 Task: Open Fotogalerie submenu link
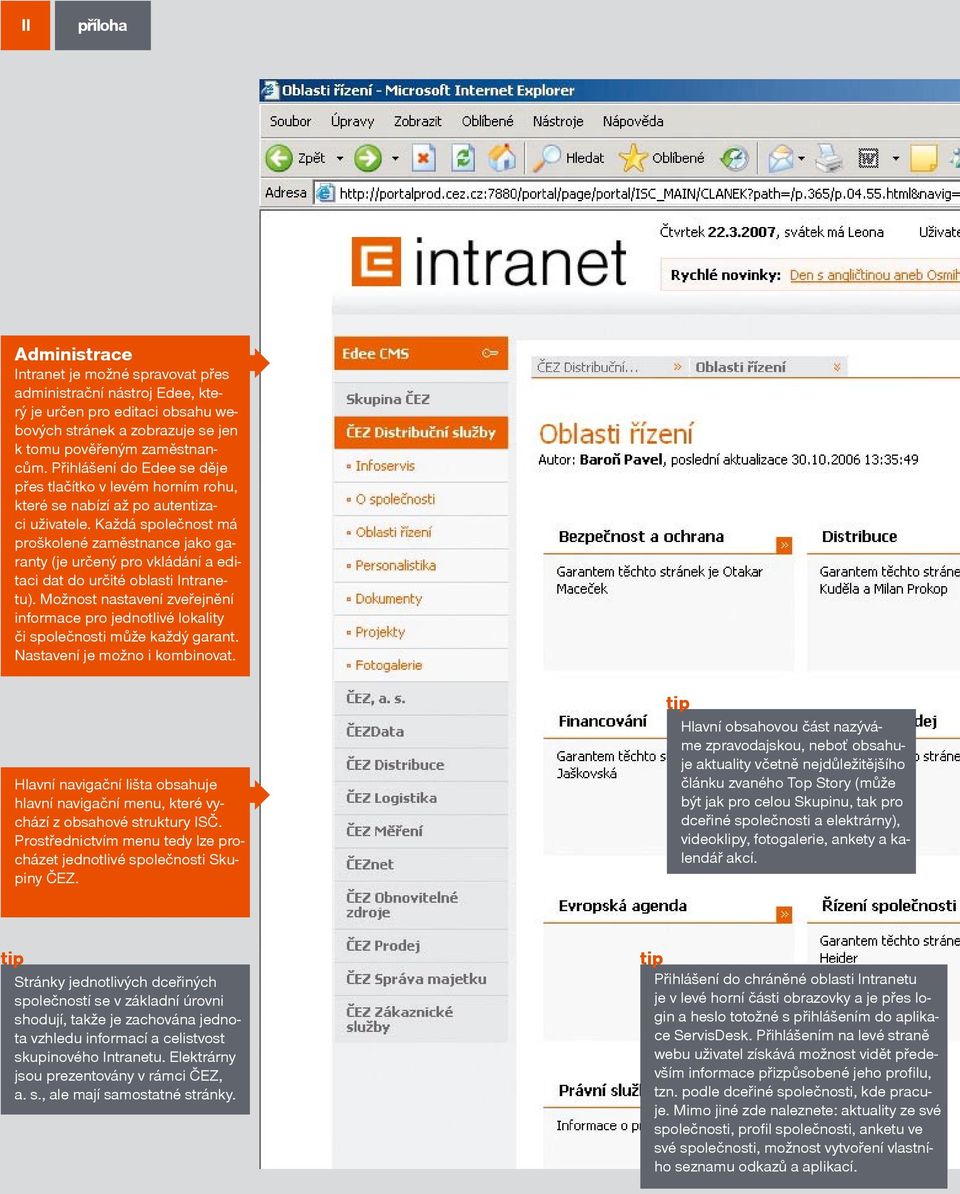[388, 665]
